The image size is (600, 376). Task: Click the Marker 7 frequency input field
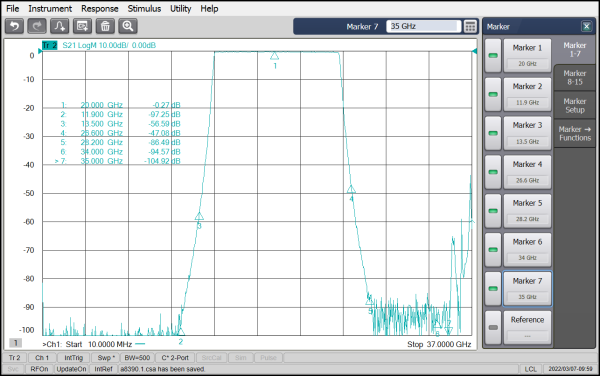[x=423, y=26]
